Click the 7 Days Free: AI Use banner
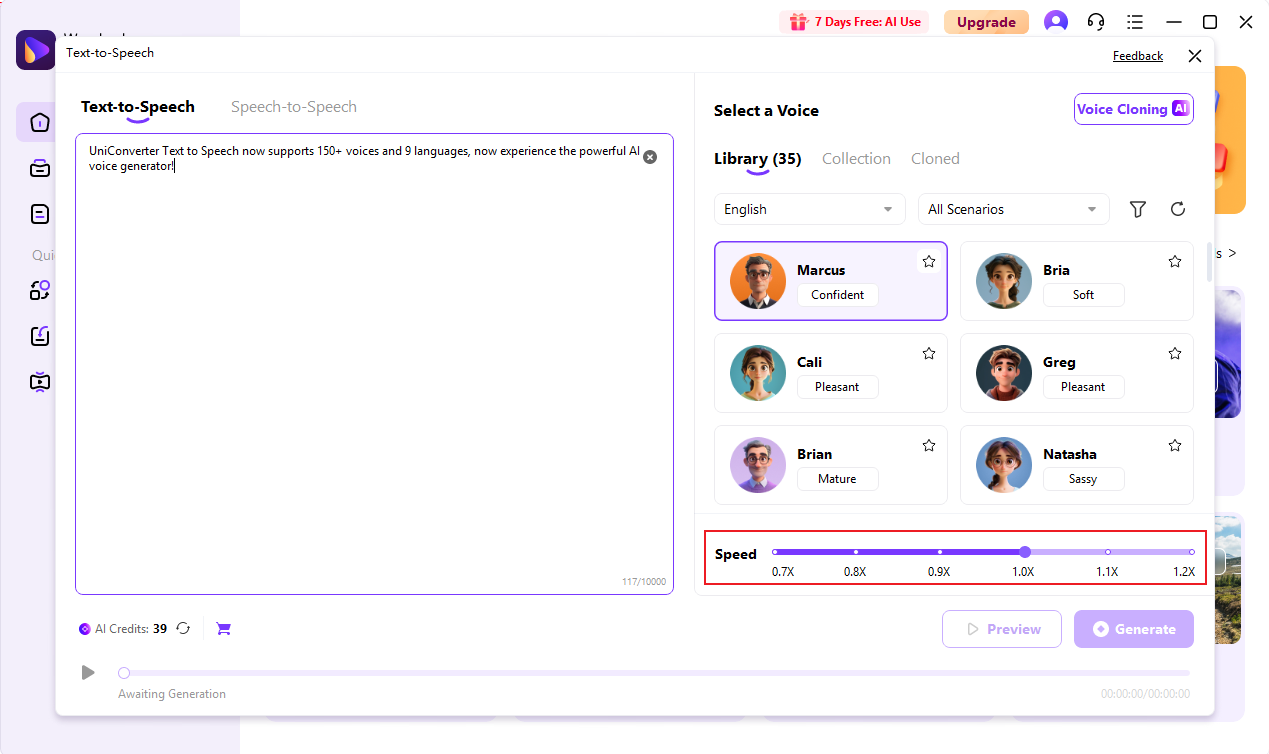 [854, 22]
